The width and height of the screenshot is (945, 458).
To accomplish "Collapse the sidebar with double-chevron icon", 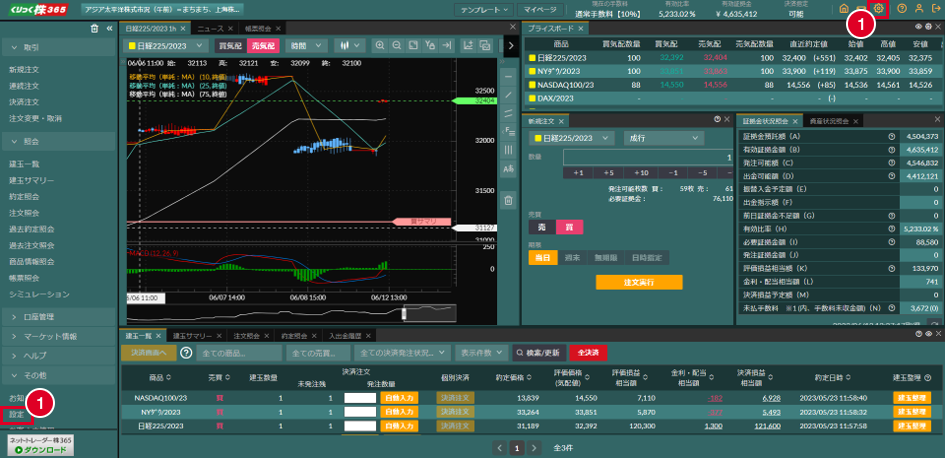I will point(110,28).
